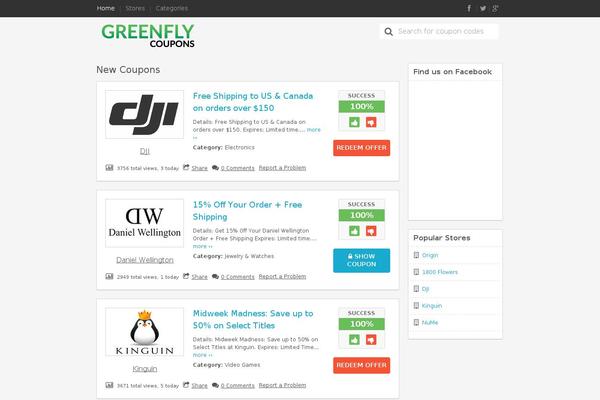Report a Problem on the DJI coupon
The image size is (600, 400).
coord(282,168)
